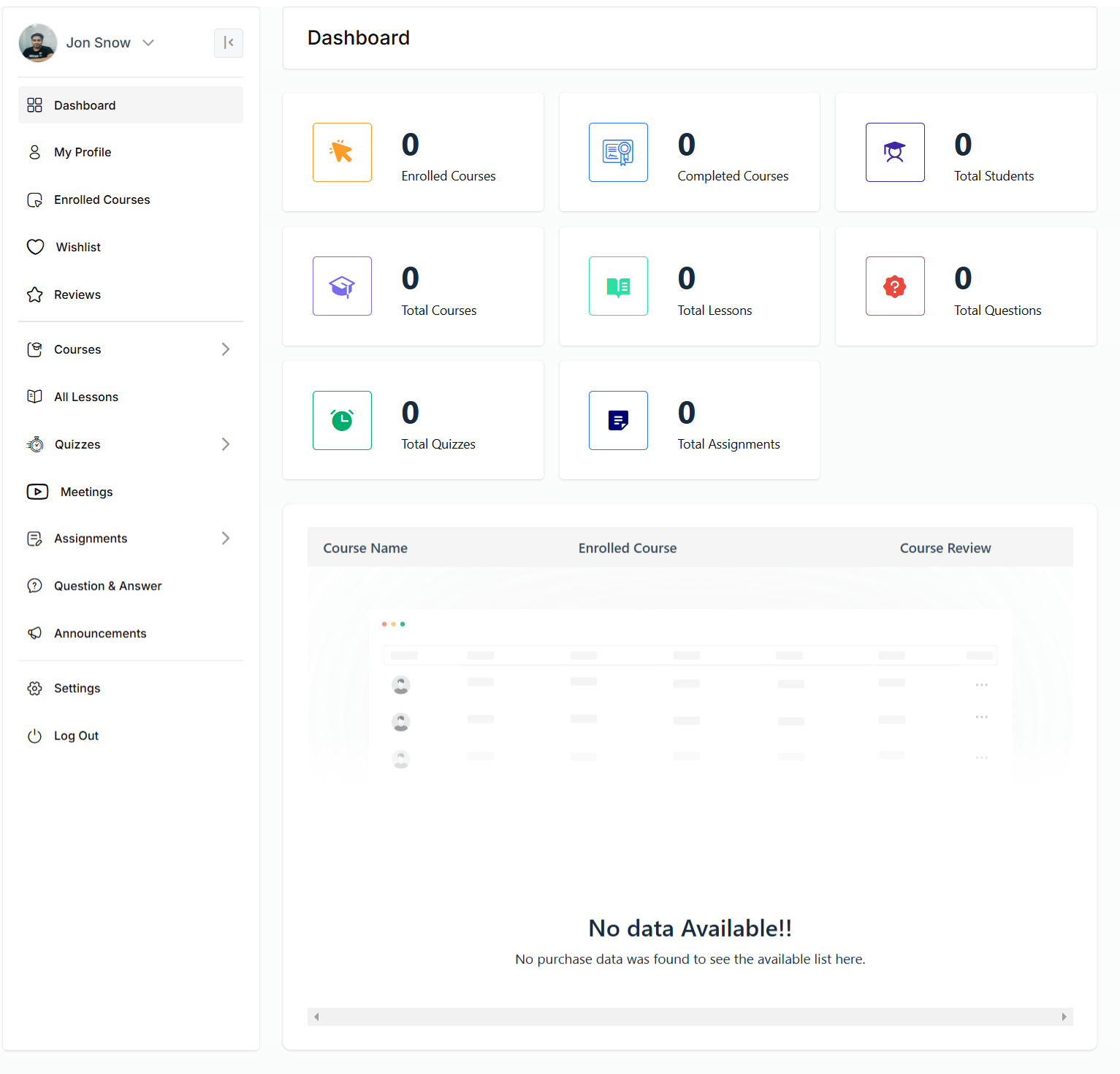Open the Wishlist heart icon
Image resolution: width=1120 pixels, height=1074 pixels.
click(x=35, y=247)
